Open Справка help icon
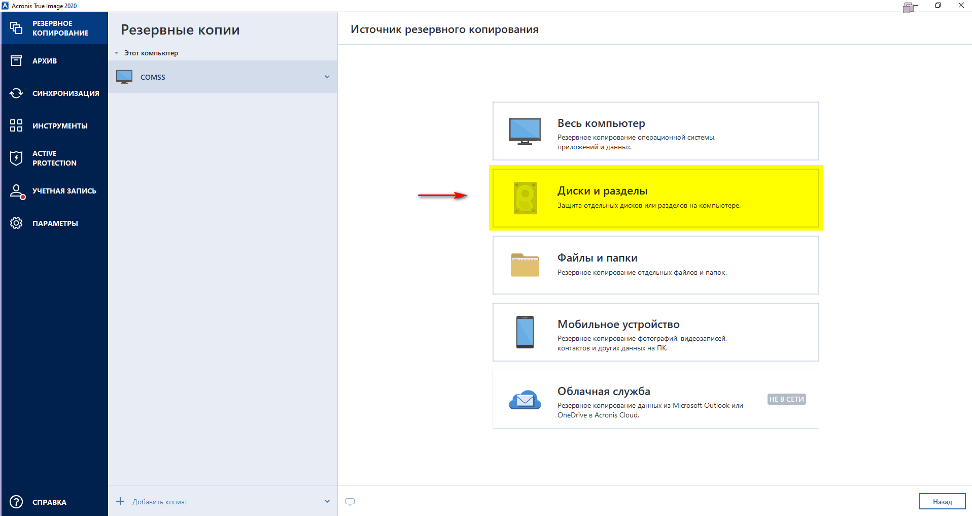The height and width of the screenshot is (516, 972). (x=16, y=502)
